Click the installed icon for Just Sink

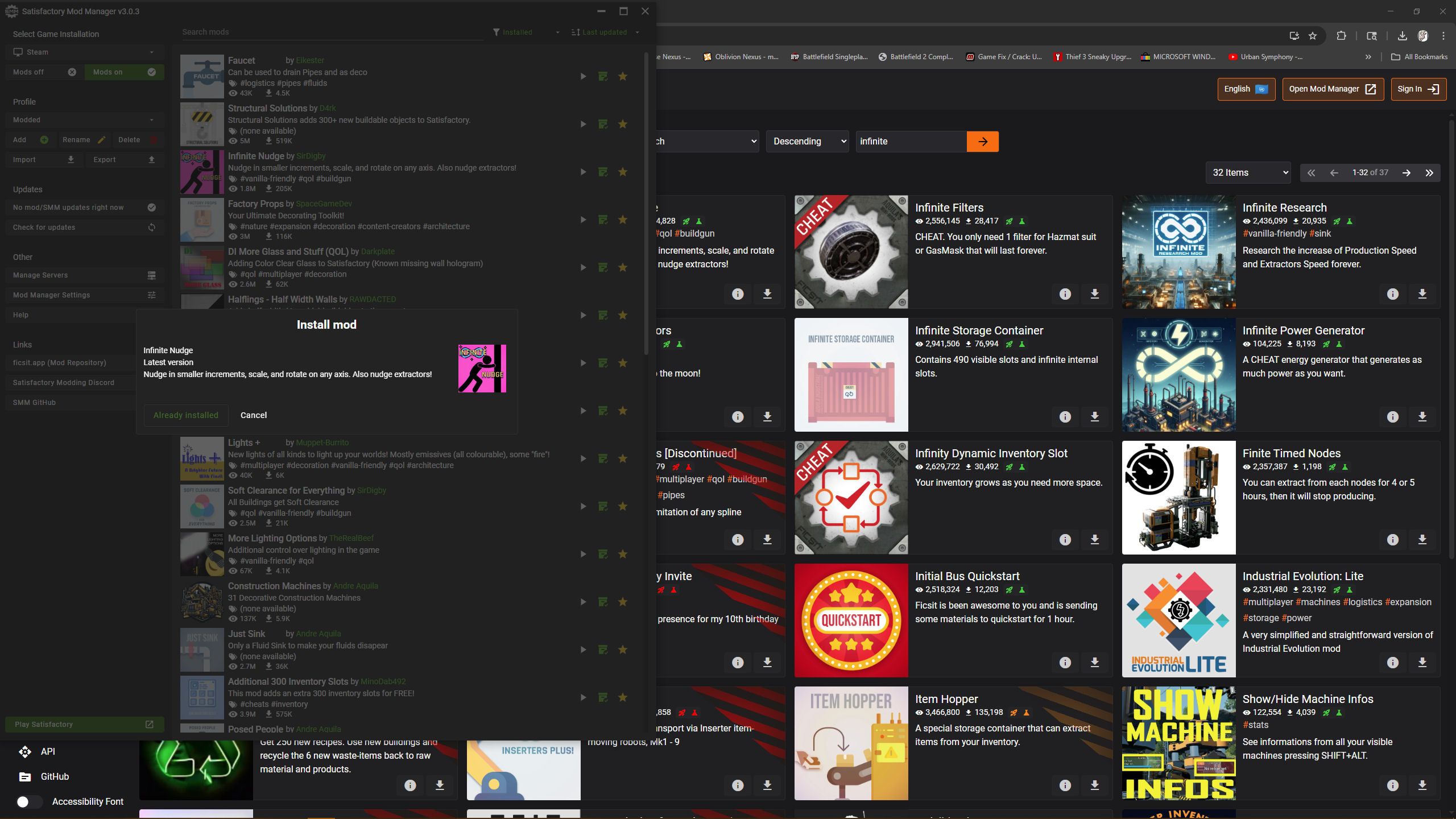pyautogui.click(x=603, y=650)
